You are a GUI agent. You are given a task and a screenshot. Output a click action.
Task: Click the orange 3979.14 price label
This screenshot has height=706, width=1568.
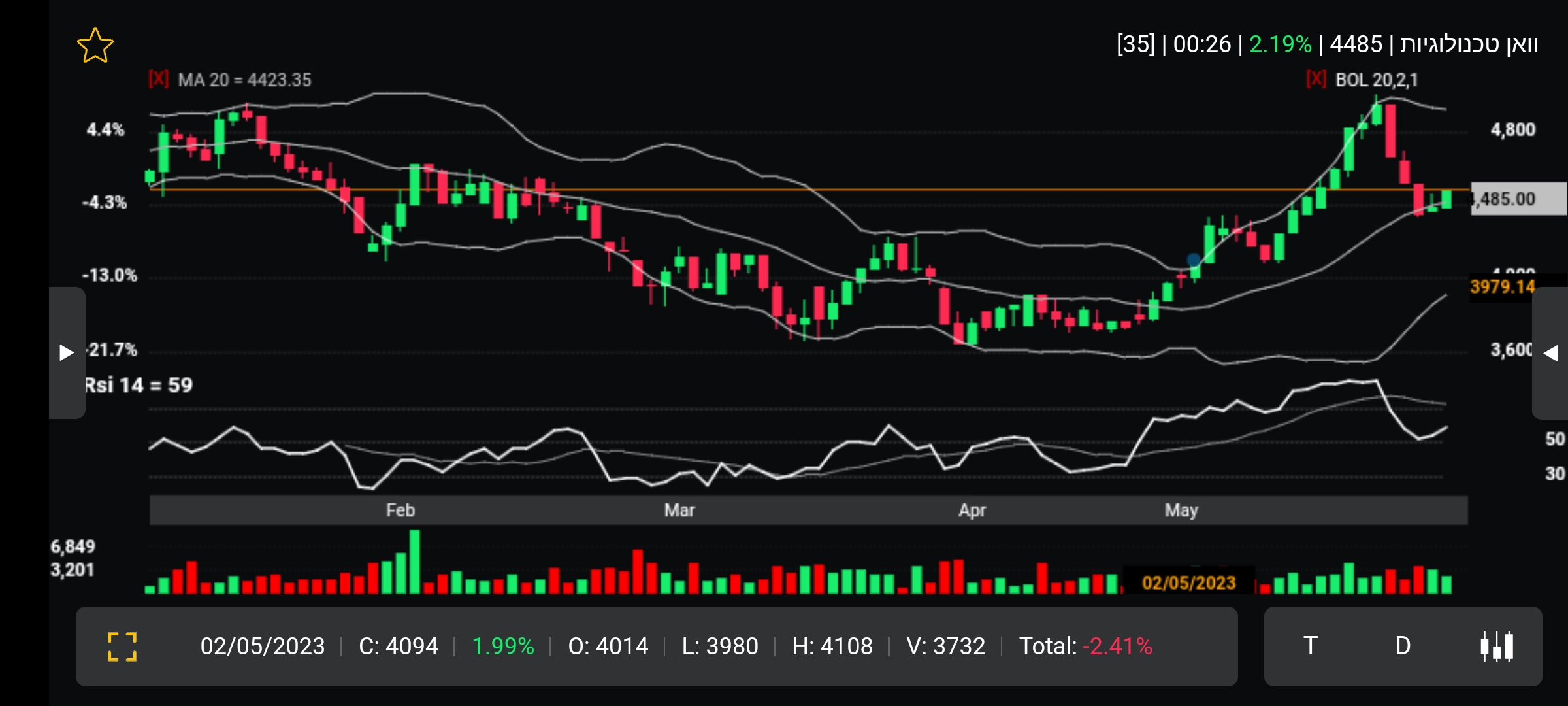[x=1502, y=286]
